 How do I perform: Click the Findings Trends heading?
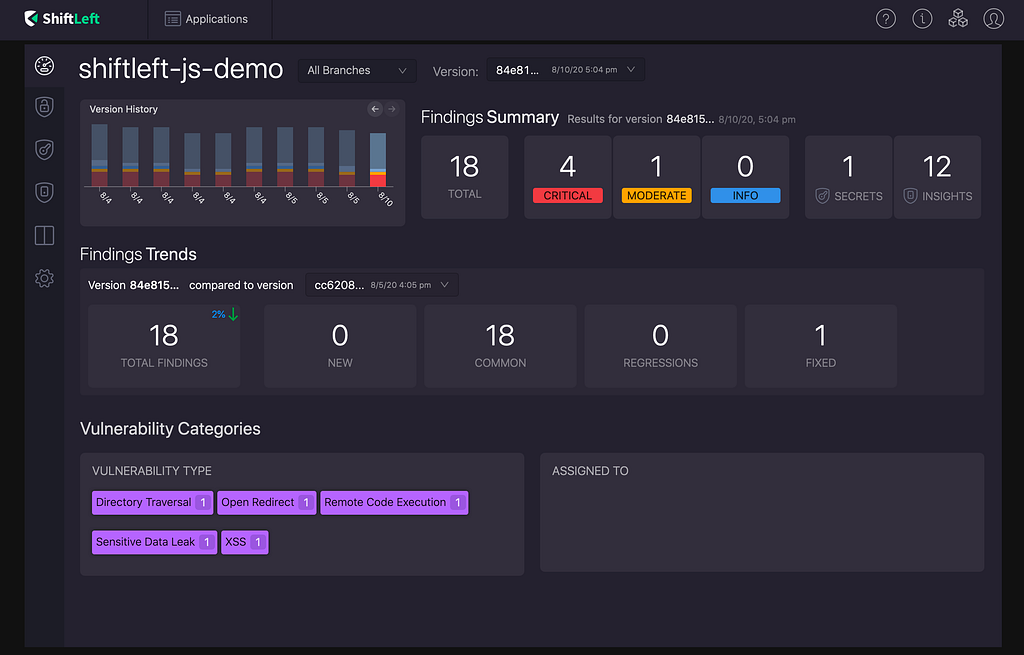138,254
